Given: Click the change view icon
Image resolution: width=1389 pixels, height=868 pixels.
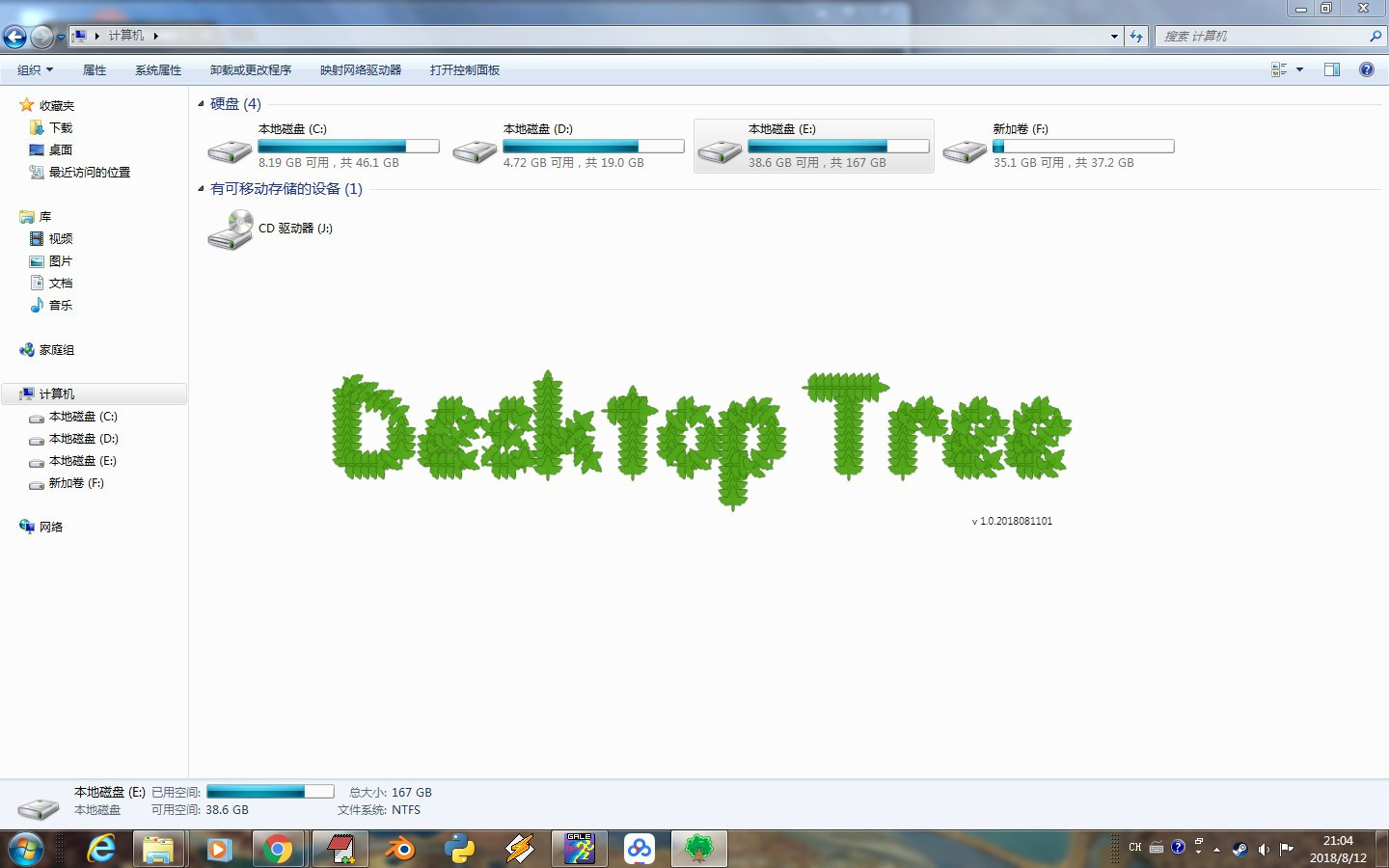Looking at the screenshot, I should pyautogui.click(x=1279, y=70).
